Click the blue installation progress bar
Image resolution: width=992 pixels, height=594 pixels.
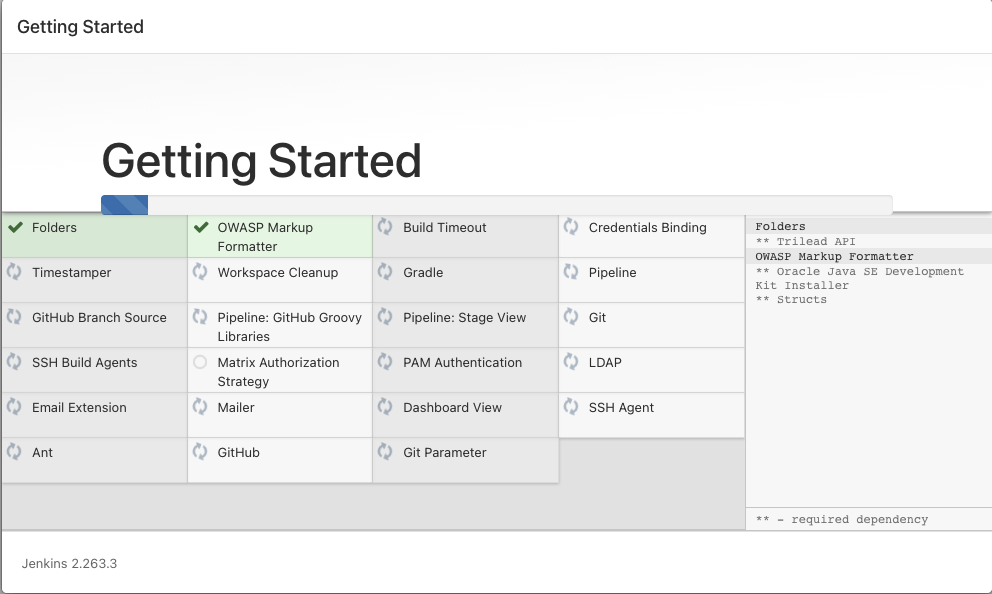coord(125,205)
